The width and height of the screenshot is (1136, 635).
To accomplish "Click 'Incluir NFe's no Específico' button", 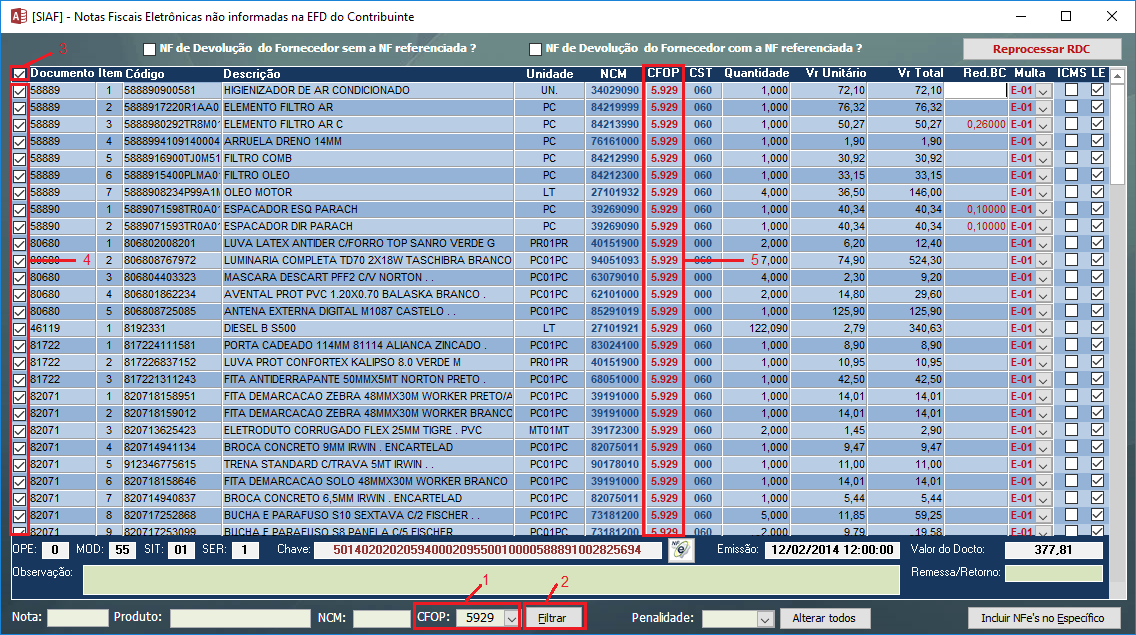I will tap(1042, 618).
